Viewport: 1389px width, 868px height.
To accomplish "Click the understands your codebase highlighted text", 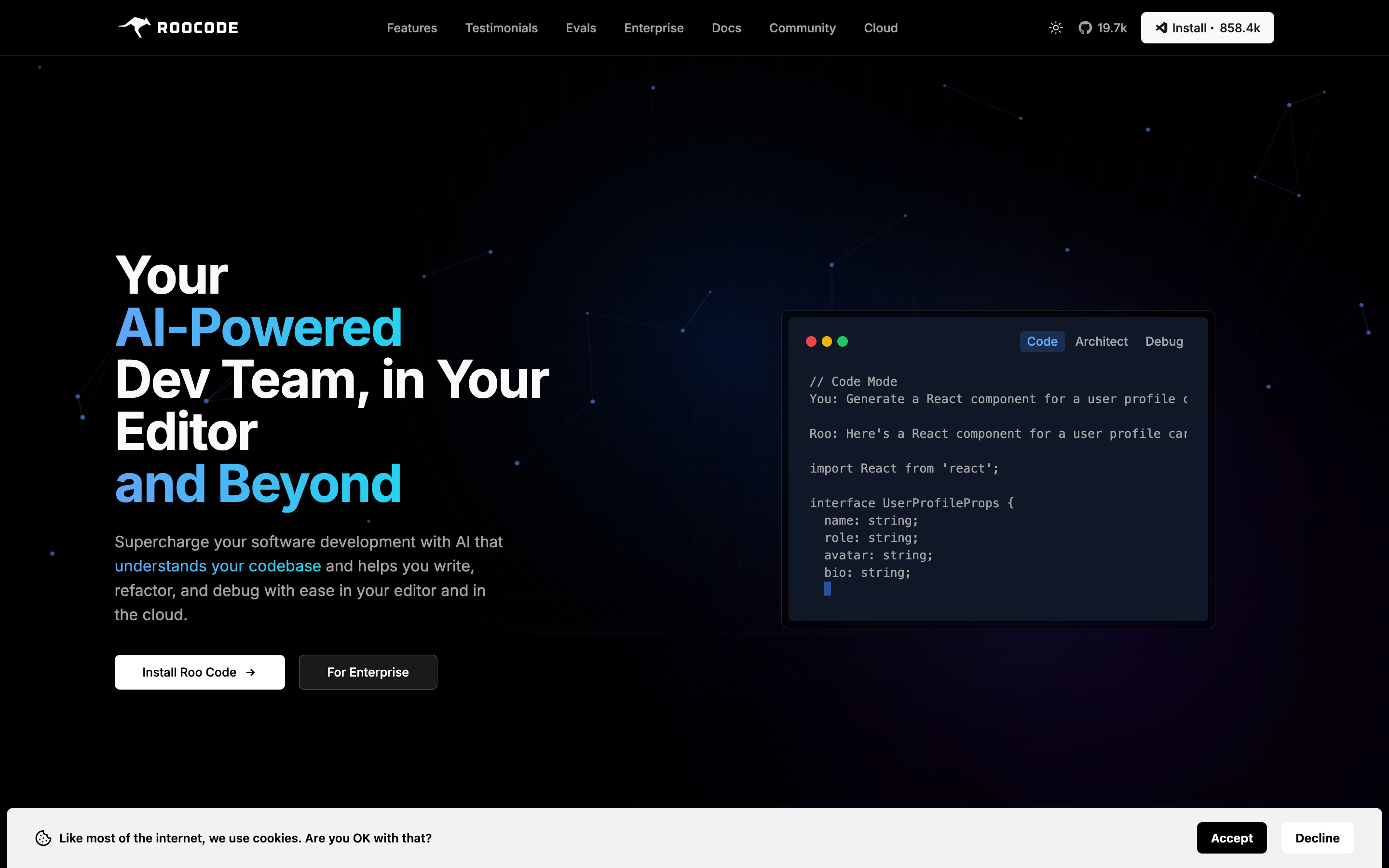I will pyautogui.click(x=218, y=566).
